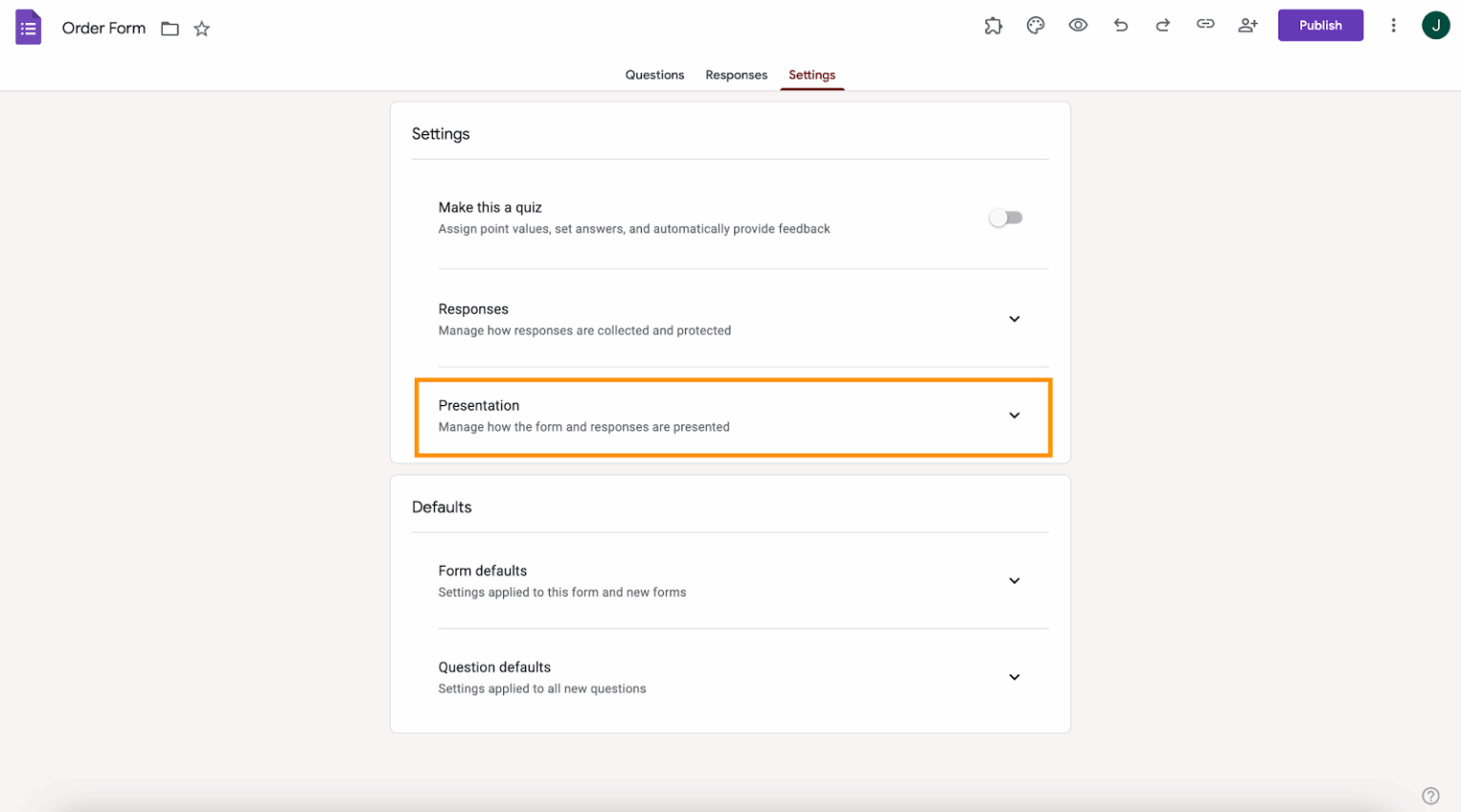Viewport: 1461px width, 812px height.
Task: Open the add-ons puzzle piece icon
Action: [993, 25]
